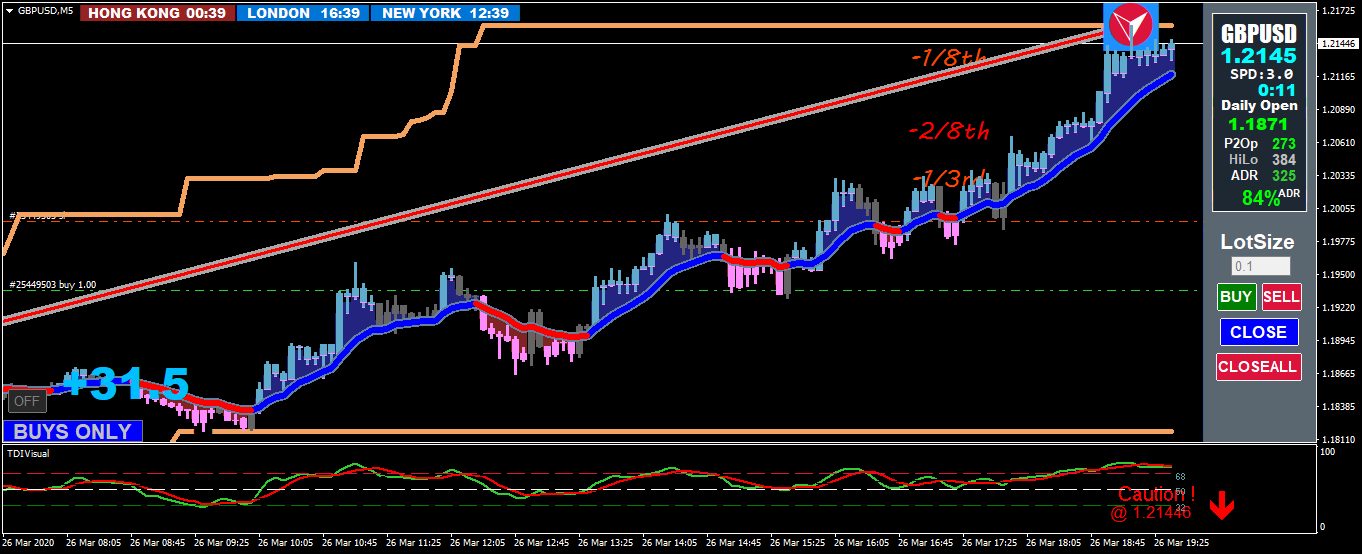The width and height of the screenshot is (1362, 554).
Task: Click the LONDON 16:39 clock label
Action: coord(303,13)
